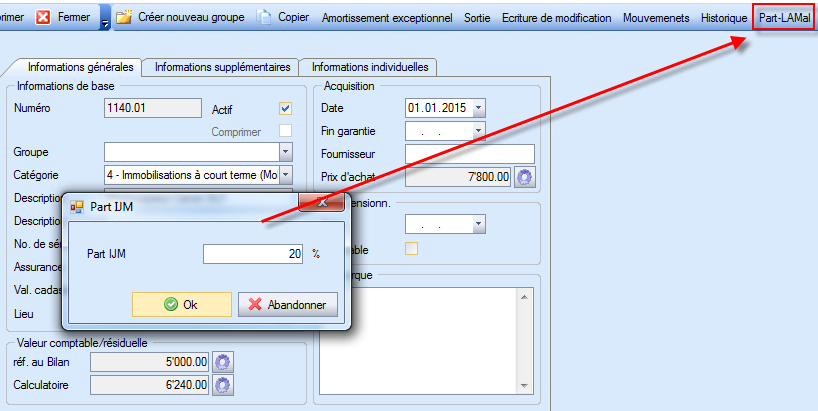The image size is (818, 411).
Task: Open the Fin garantie date dropdown
Action: pos(478,131)
